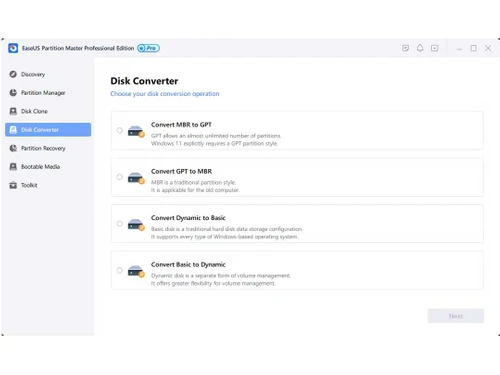Click 'Windows 11 explicitly requires a GPT' text

point(214,144)
